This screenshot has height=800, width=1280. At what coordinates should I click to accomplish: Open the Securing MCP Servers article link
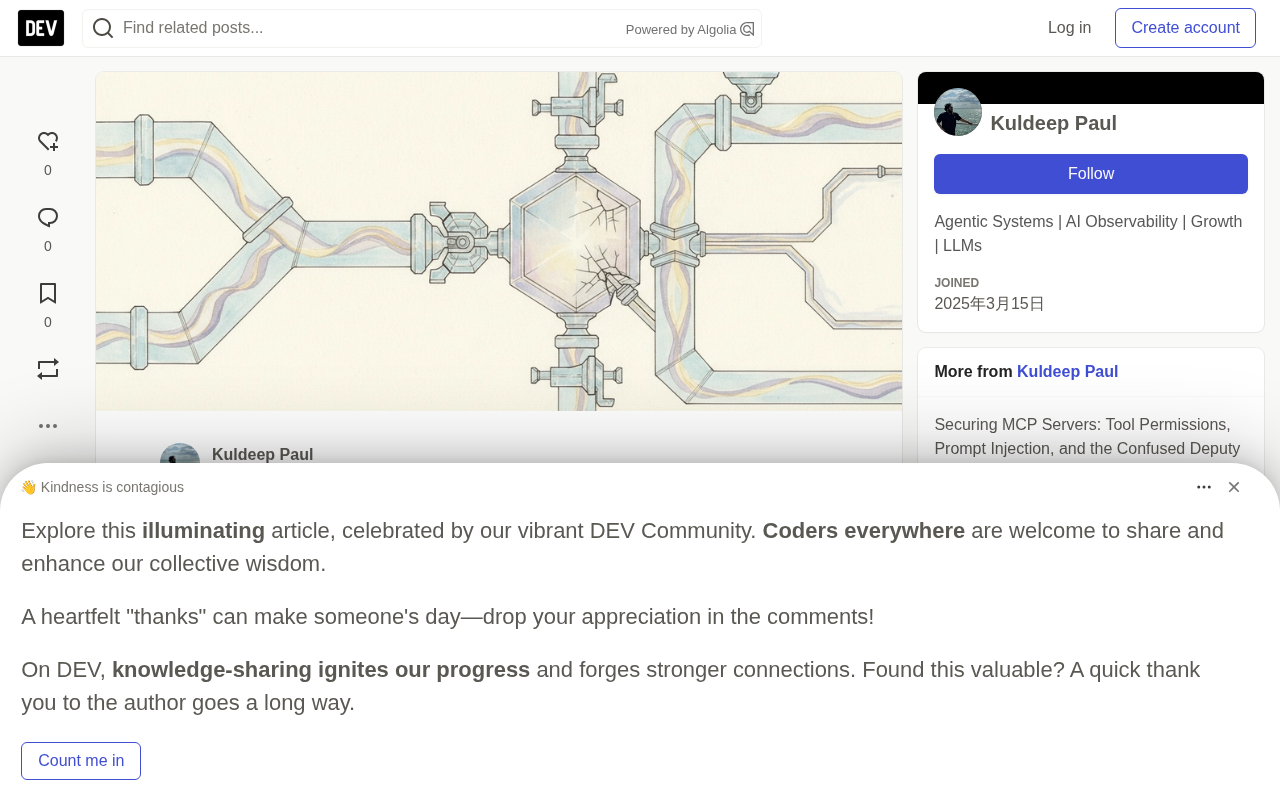[x=1087, y=437]
